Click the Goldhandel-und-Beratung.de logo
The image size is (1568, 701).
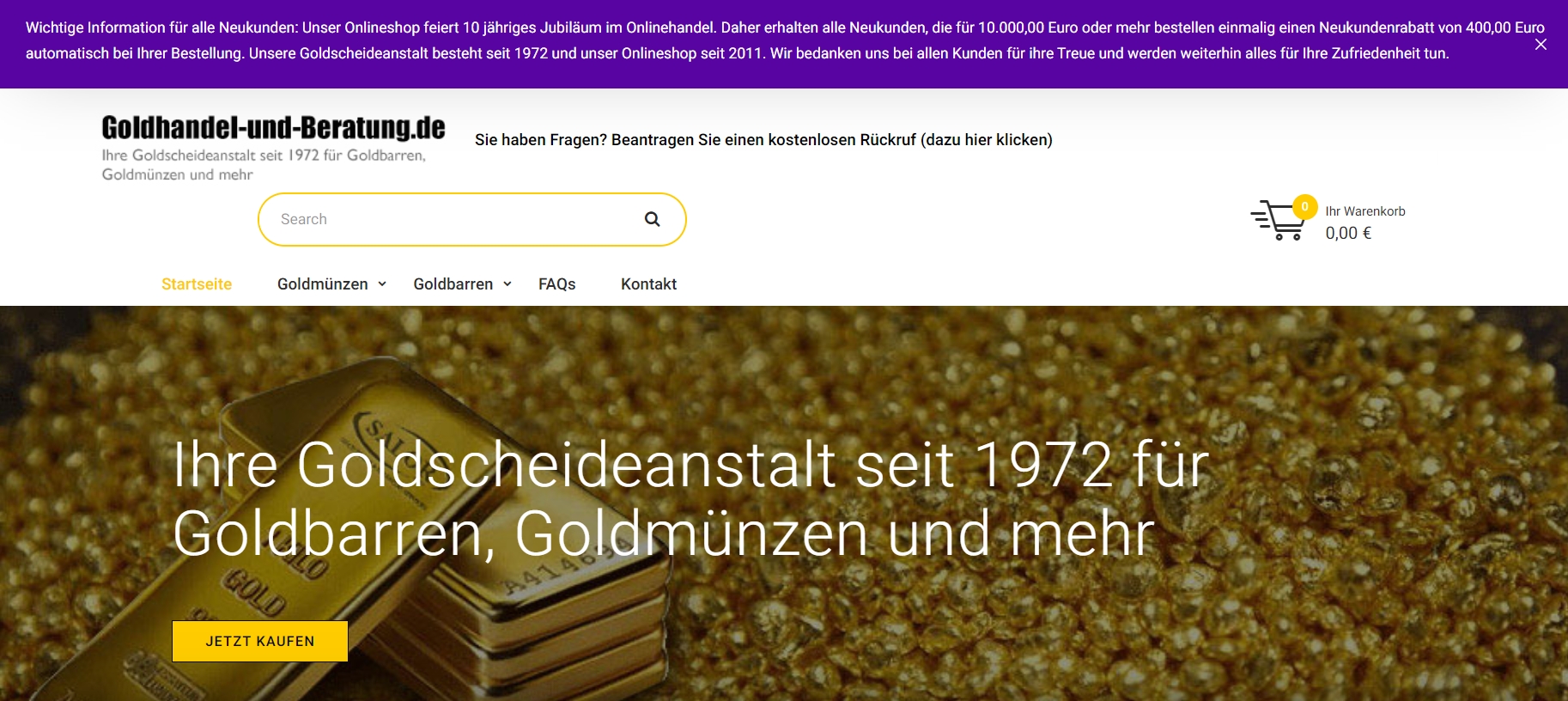[x=273, y=128]
